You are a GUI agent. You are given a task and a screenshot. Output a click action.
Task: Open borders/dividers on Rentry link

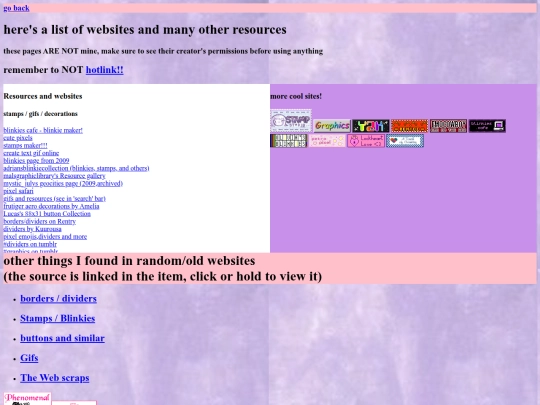(40, 221)
